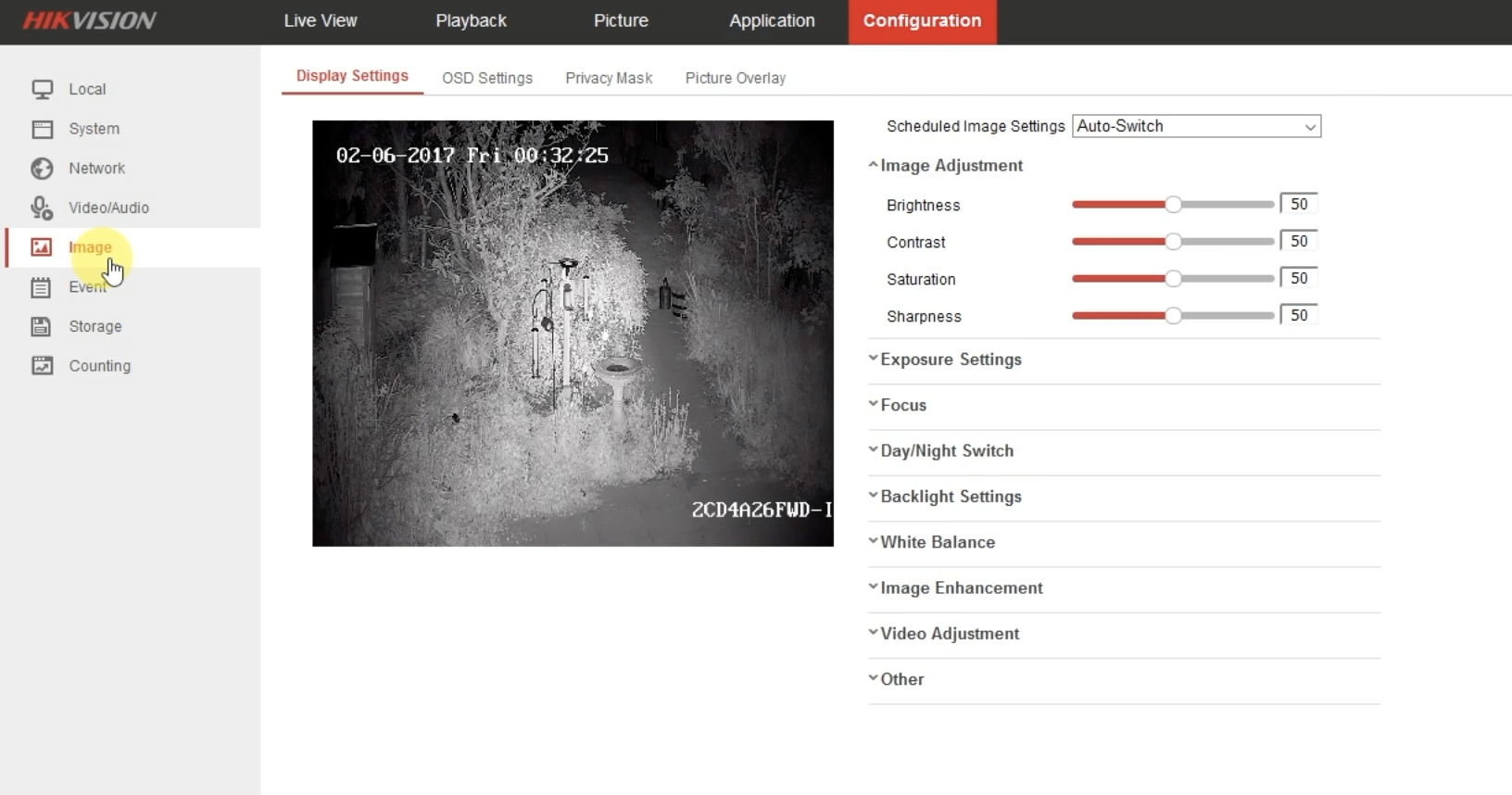Click the Local monitor icon in sidebar
Image resolution: width=1512 pixels, height=795 pixels.
point(42,89)
